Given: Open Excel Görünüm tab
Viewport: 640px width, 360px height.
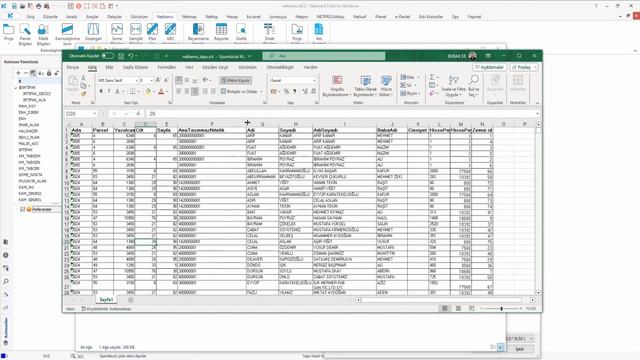Looking at the screenshot, I should tap(247, 67).
